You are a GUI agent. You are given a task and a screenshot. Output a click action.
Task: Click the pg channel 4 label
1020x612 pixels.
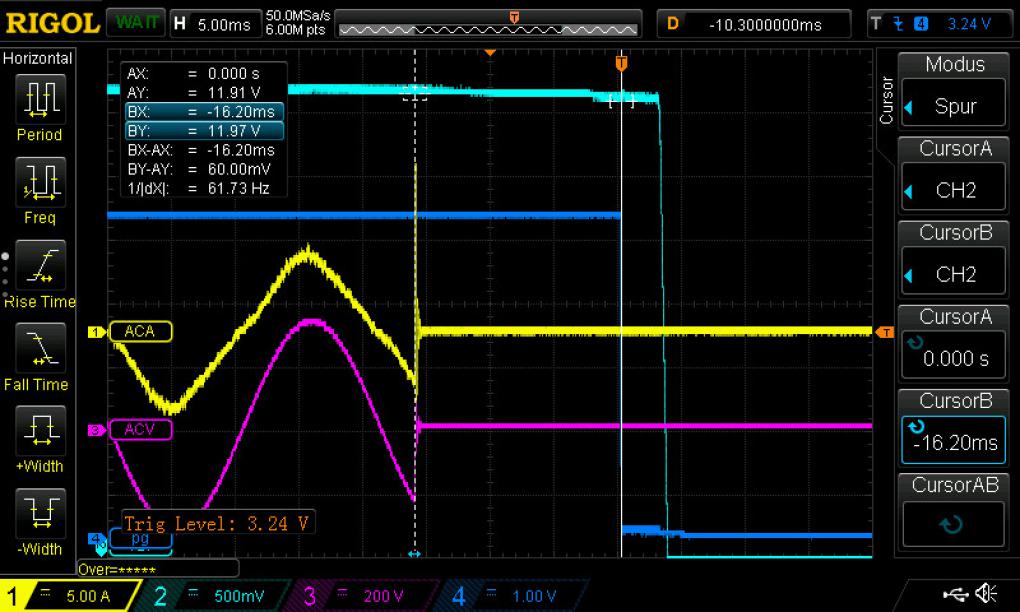(x=140, y=539)
